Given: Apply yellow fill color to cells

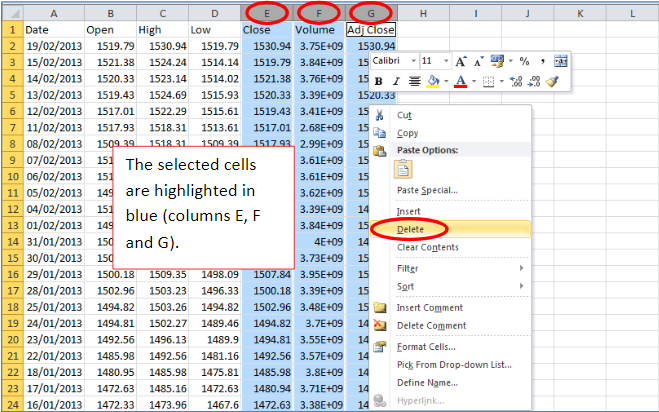Looking at the screenshot, I should click(433, 81).
